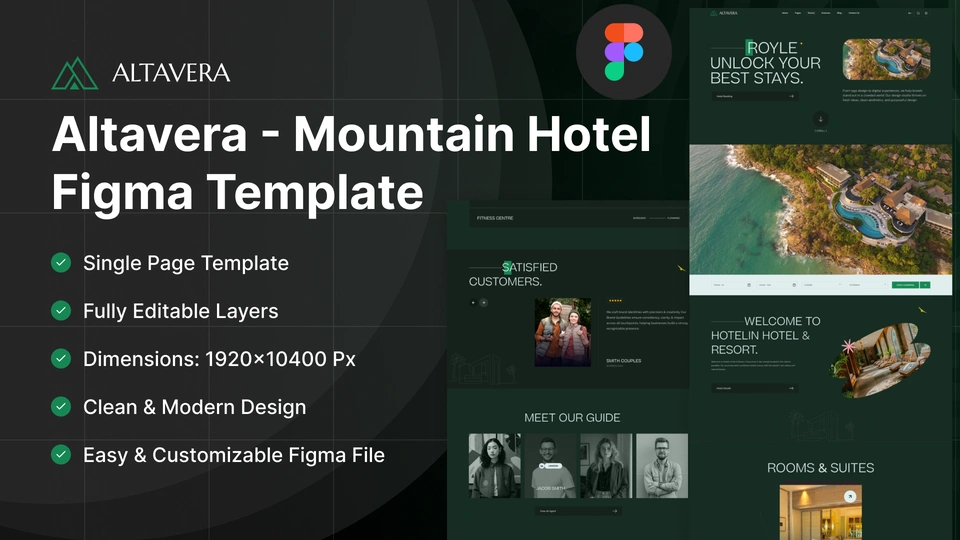Click the fourth guide photo of bearded man

(662, 466)
